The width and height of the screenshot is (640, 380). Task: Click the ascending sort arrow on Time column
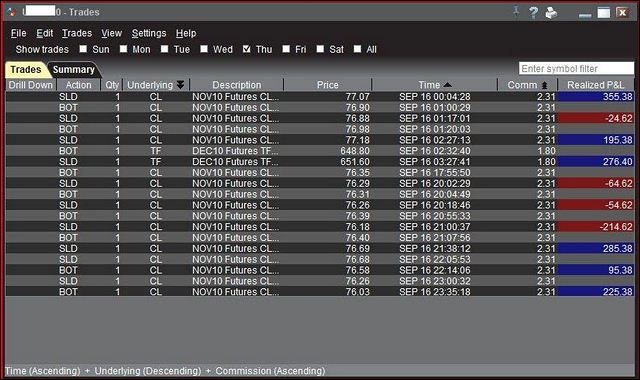click(x=447, y=85)
